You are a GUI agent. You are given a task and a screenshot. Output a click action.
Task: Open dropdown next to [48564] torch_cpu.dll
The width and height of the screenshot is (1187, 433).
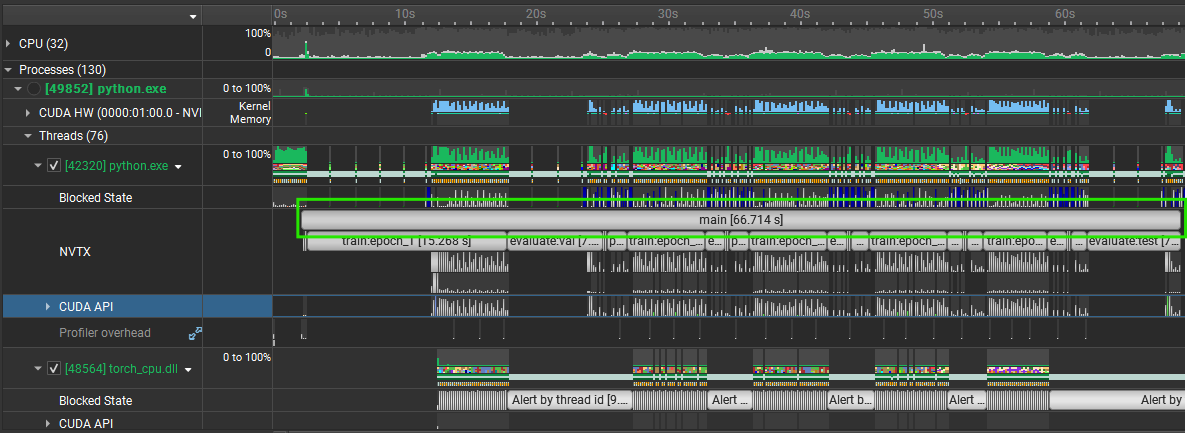click(x=188, y=369)
